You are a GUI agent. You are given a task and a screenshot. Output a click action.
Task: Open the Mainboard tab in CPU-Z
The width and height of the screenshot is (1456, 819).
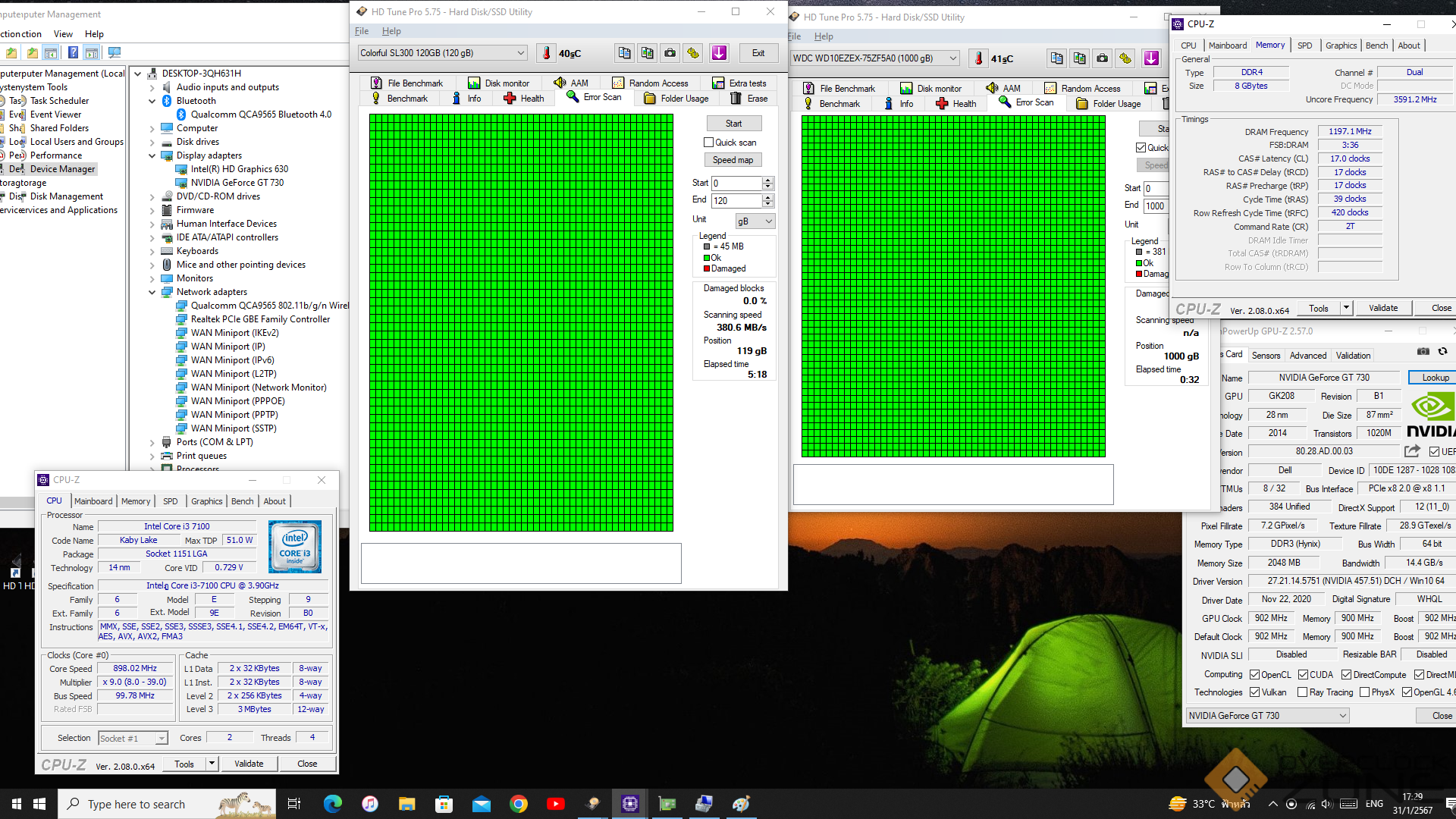click(93, 501)
